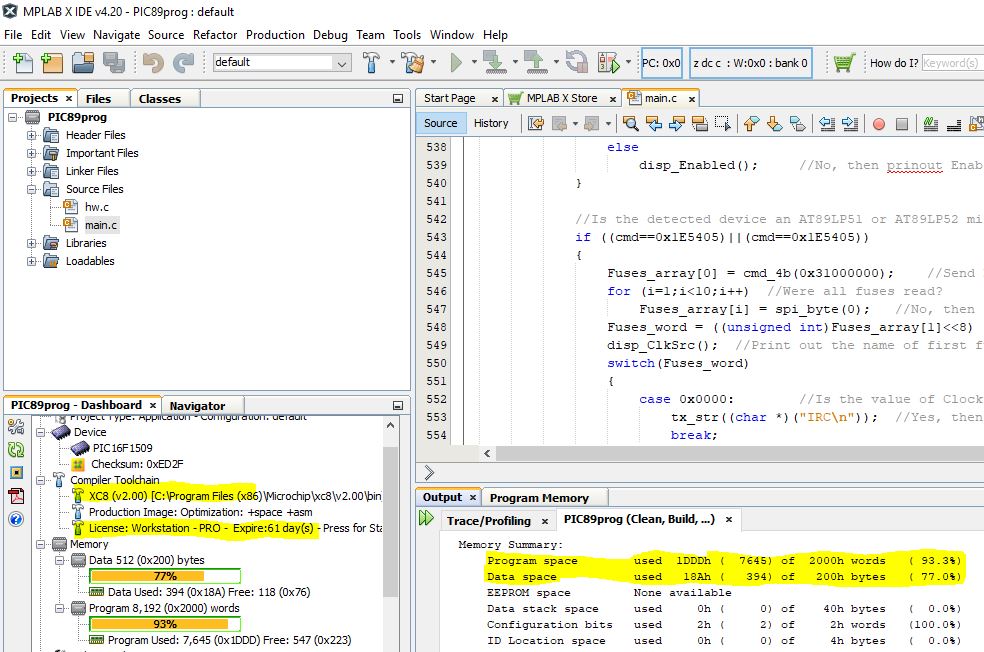Click the Make and Program Device icon

[495, 63]
